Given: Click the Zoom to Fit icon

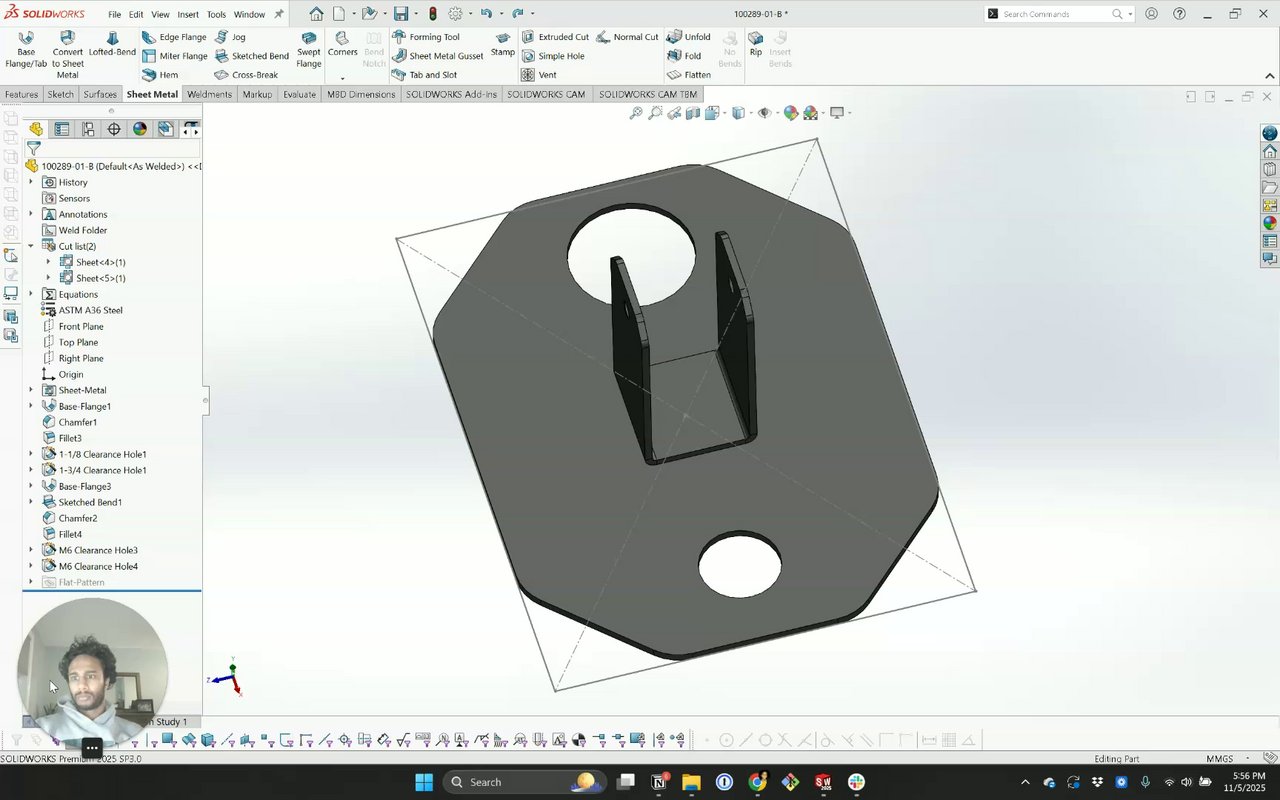Looking at the screenshot, I should [x=635, y=113].
